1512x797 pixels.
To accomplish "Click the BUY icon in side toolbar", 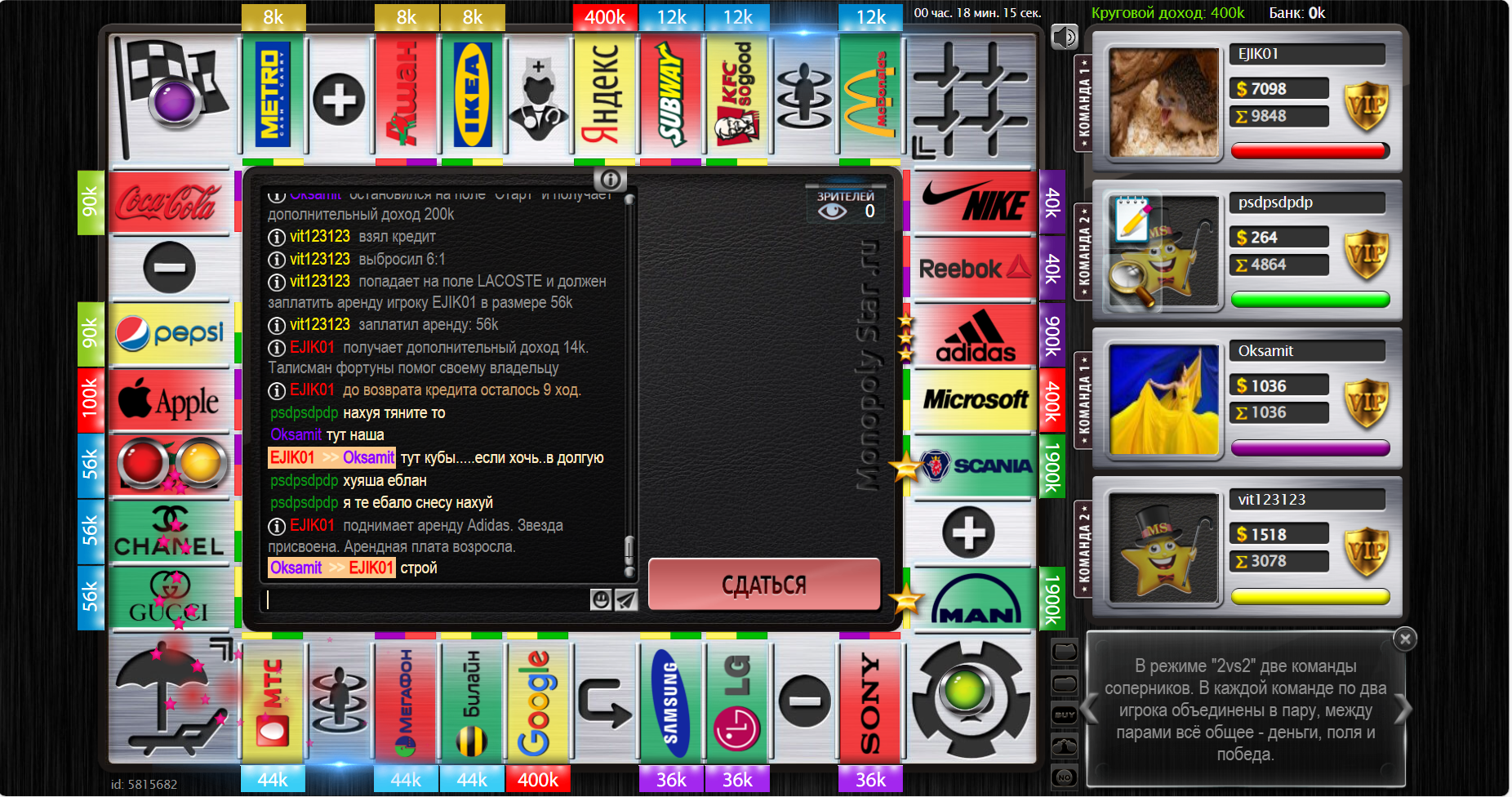I will pos(1065,715).
